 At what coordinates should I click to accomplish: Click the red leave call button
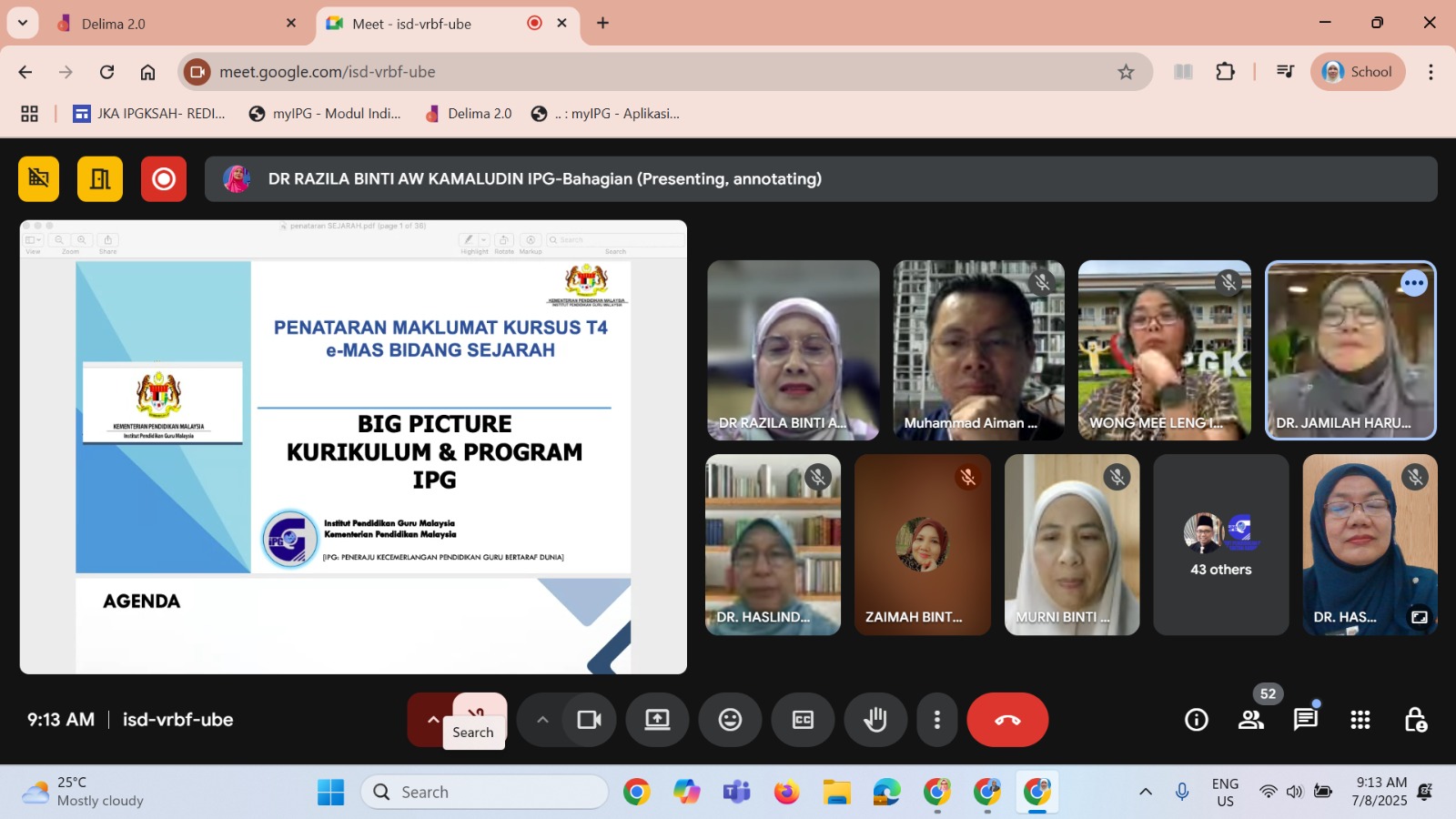pyautogui.click(x=1007, y=720)
